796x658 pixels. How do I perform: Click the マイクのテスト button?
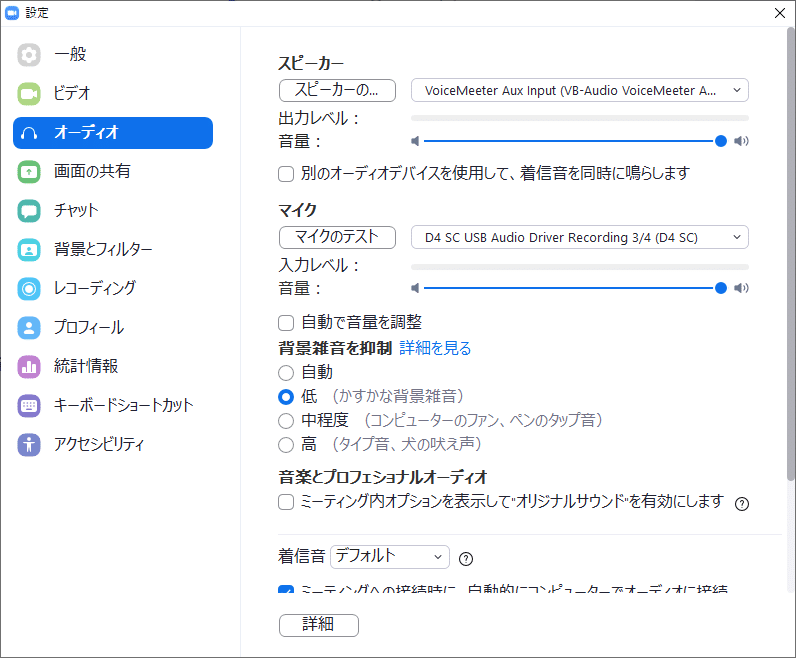coord(337,237)
